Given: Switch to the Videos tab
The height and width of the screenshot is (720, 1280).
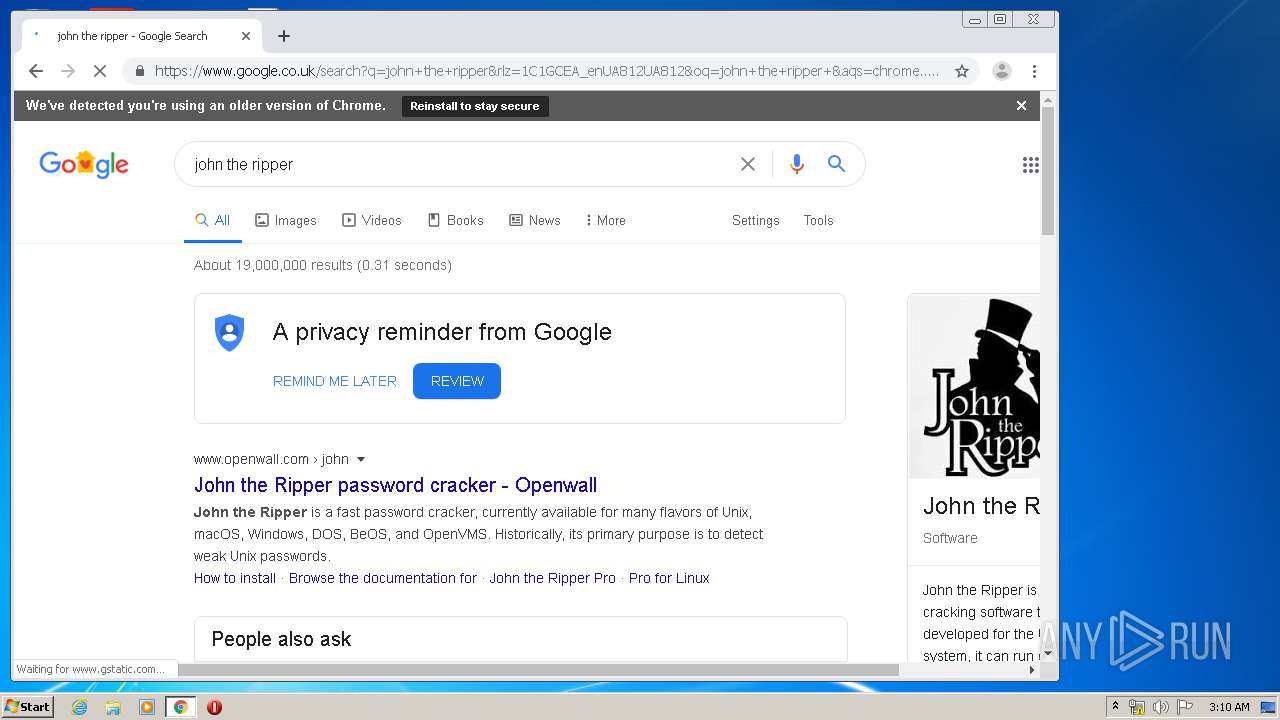Looking at the screenshot, I should (372, 220).
